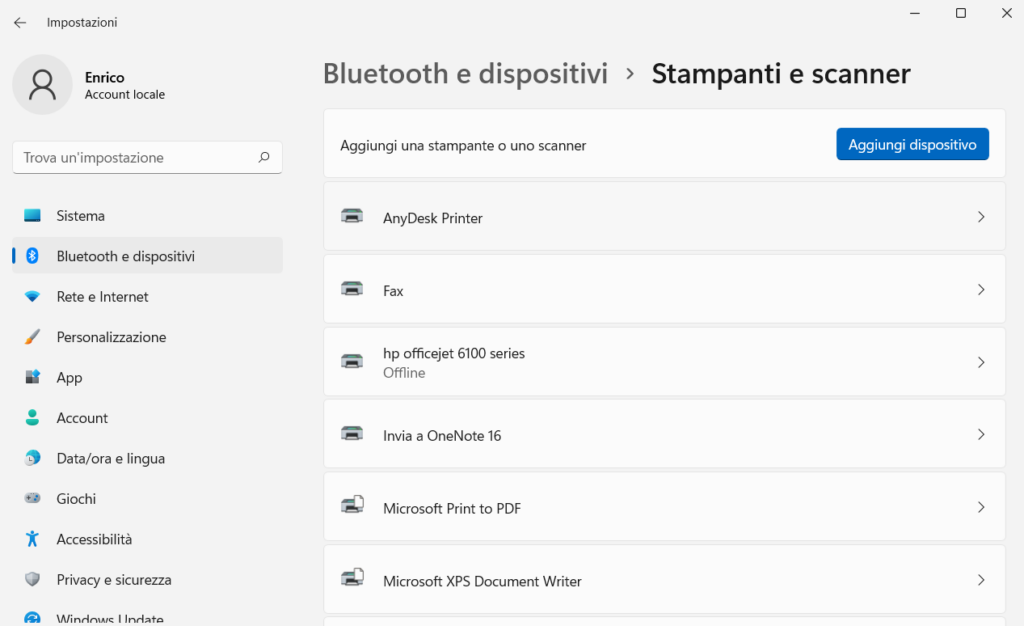Click the Sistema monitor icon
The image size is (1024, 626).
tap(32, 215)
